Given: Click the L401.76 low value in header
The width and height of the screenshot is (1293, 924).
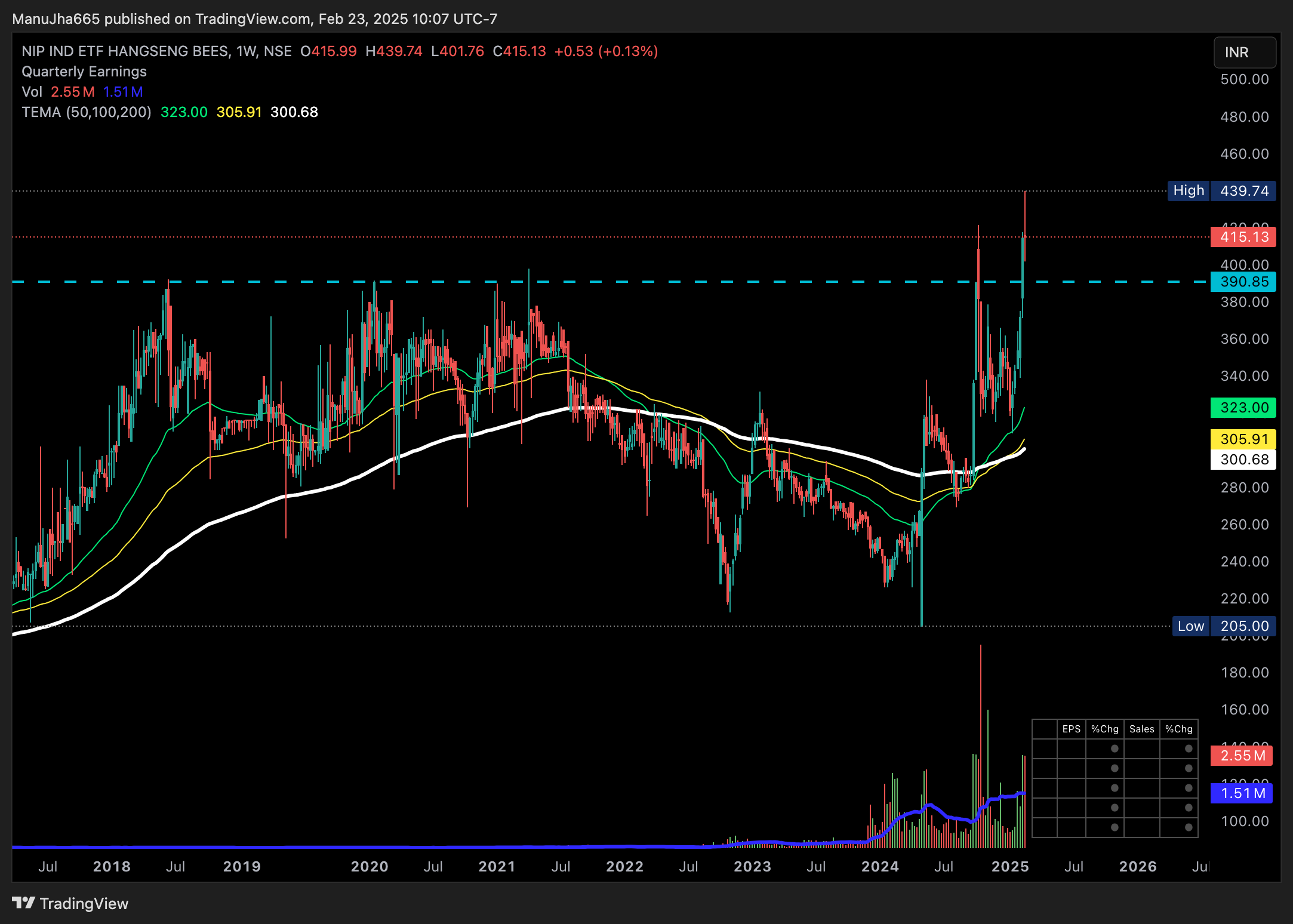Looking at the screenshot, I should click(x=457, y=51).
